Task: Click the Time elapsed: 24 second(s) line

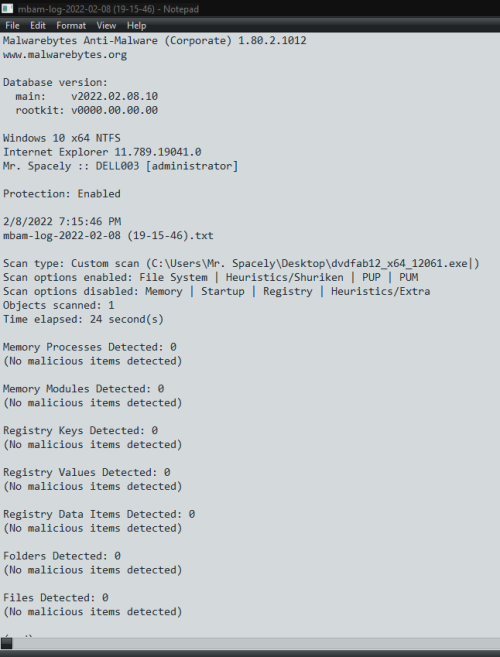Action: [x=83, y=319]
